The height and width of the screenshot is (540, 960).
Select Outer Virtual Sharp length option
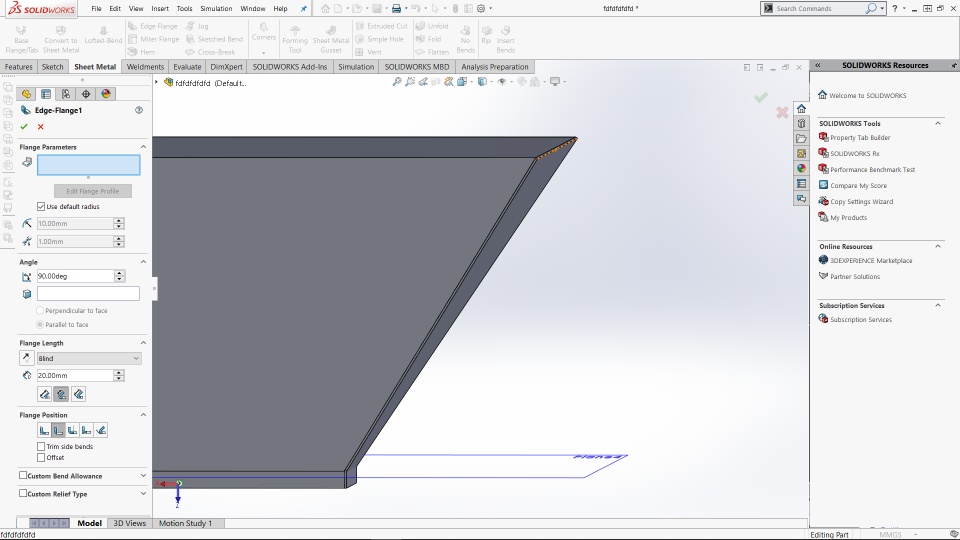click(45, 394)
